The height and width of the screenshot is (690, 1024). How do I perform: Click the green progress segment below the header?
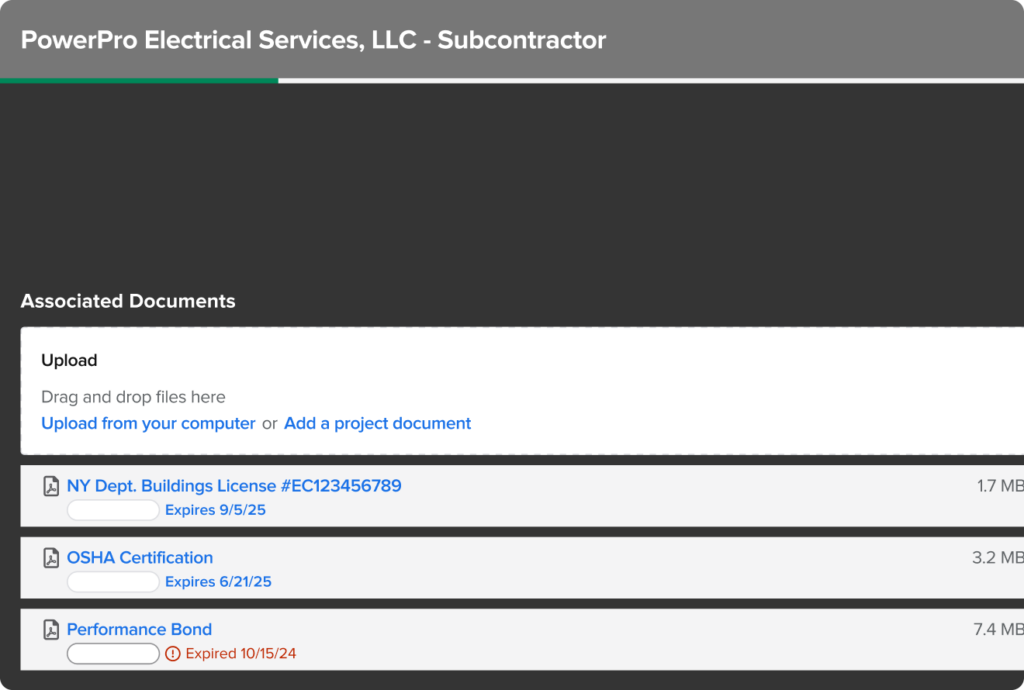pyautogui.click(x=139, y=77)
